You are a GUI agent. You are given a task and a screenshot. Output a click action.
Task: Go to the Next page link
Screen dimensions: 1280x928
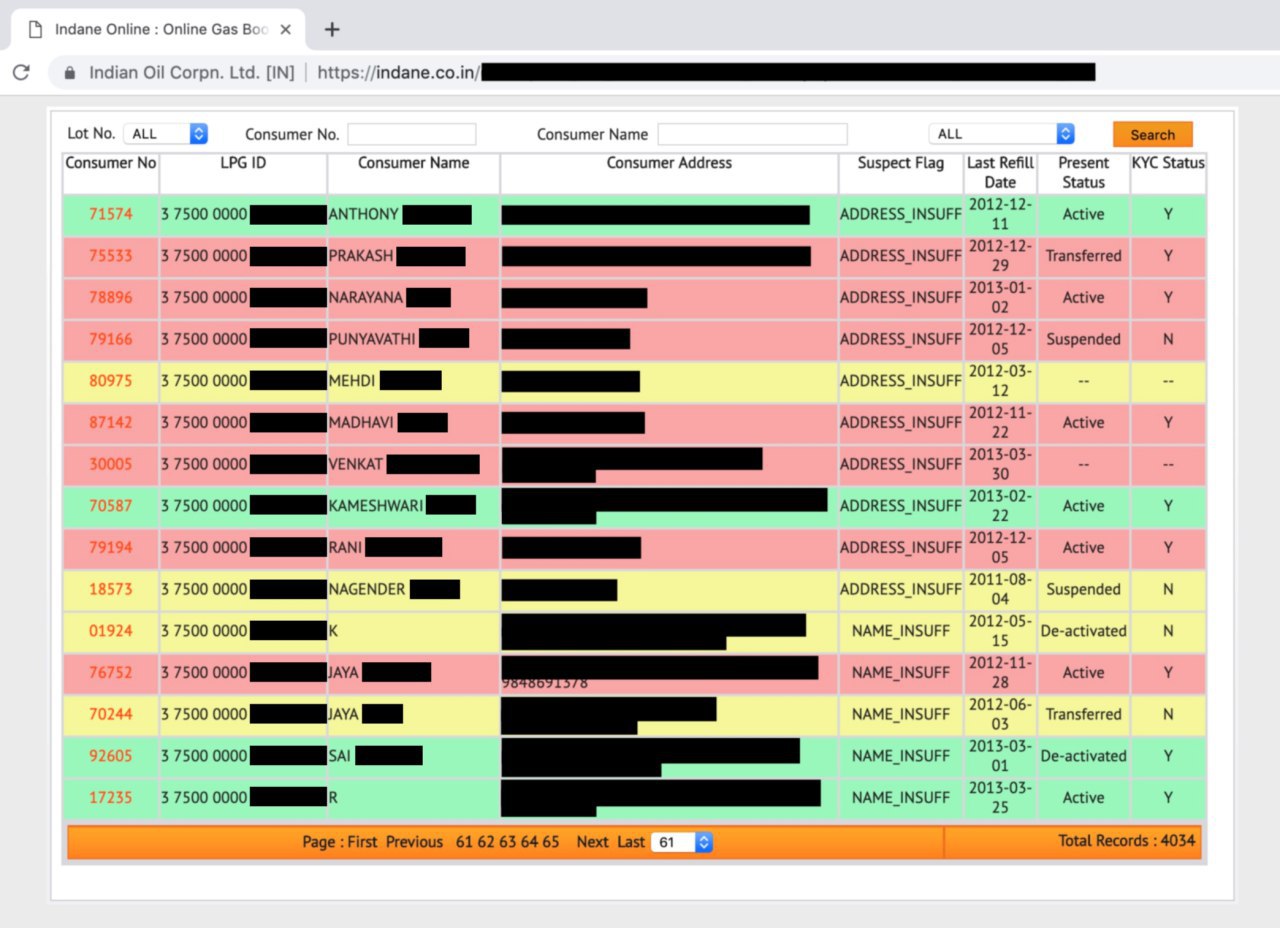592,842
